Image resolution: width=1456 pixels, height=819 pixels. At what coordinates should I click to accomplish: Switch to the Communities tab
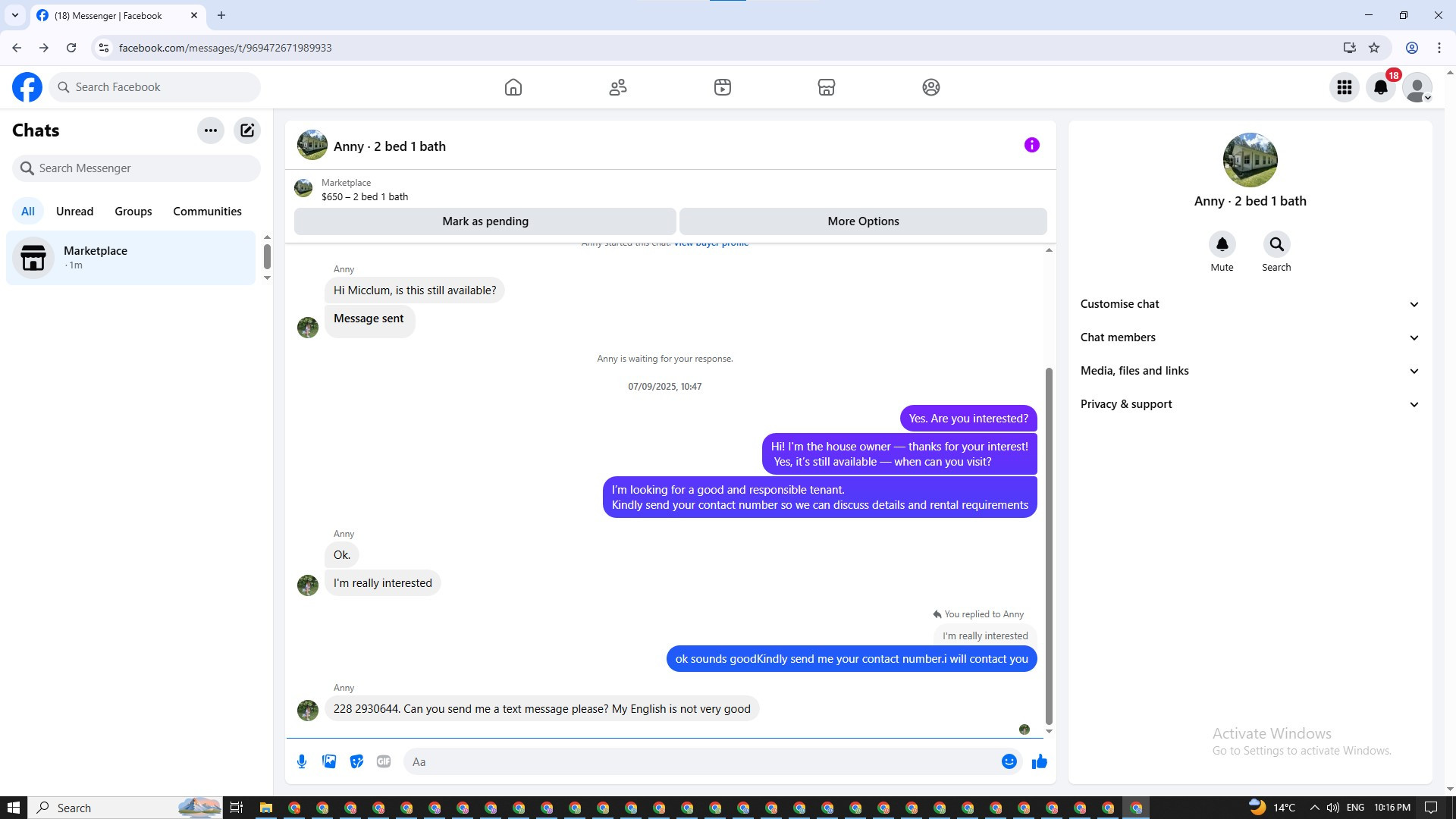pyautogui.click(x=207, y=212)
